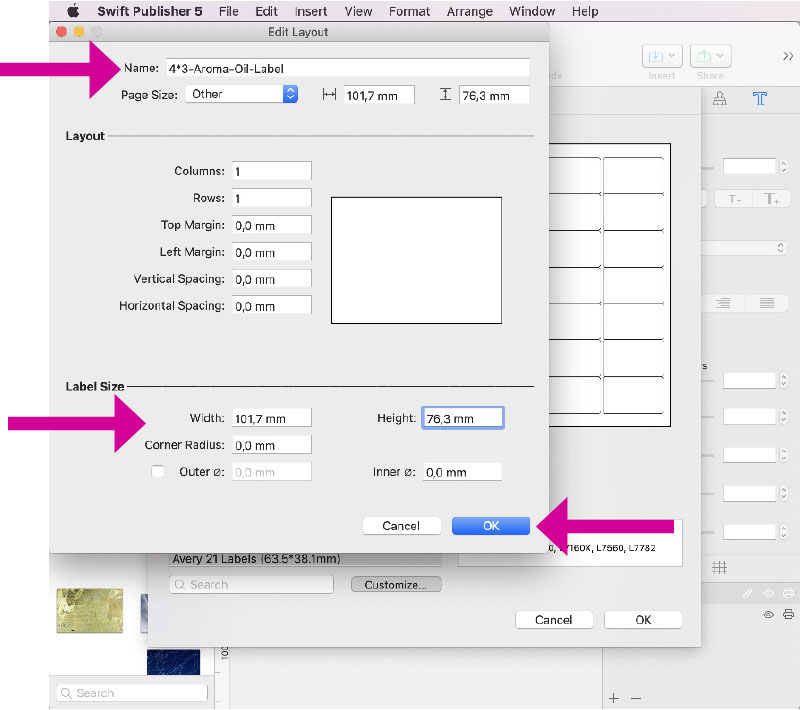Click the minus button below the layers list
Screen dimensions: 800x710
pyautogui.click(x=636, y=698)
